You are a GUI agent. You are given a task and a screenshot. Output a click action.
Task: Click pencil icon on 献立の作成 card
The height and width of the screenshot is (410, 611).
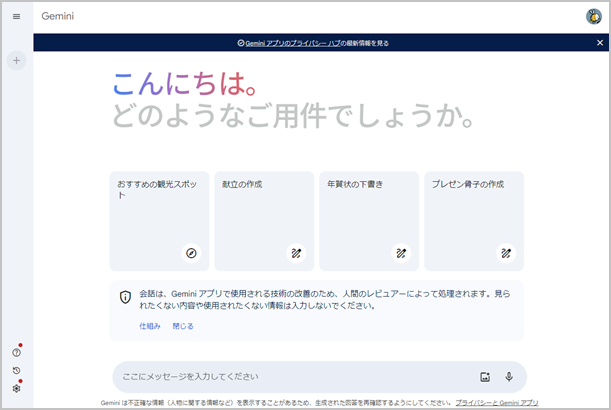tap(296, 253)
